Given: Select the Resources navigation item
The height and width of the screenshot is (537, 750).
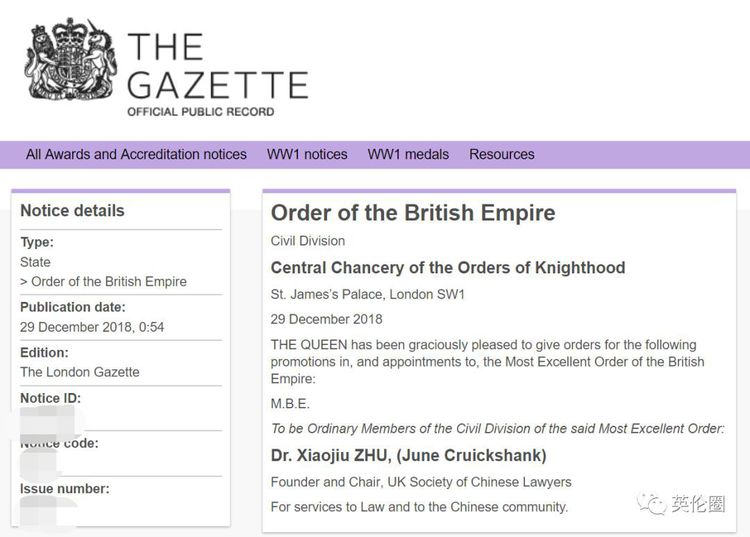Looking at the screenshot, I should click(x=502, y=154).
